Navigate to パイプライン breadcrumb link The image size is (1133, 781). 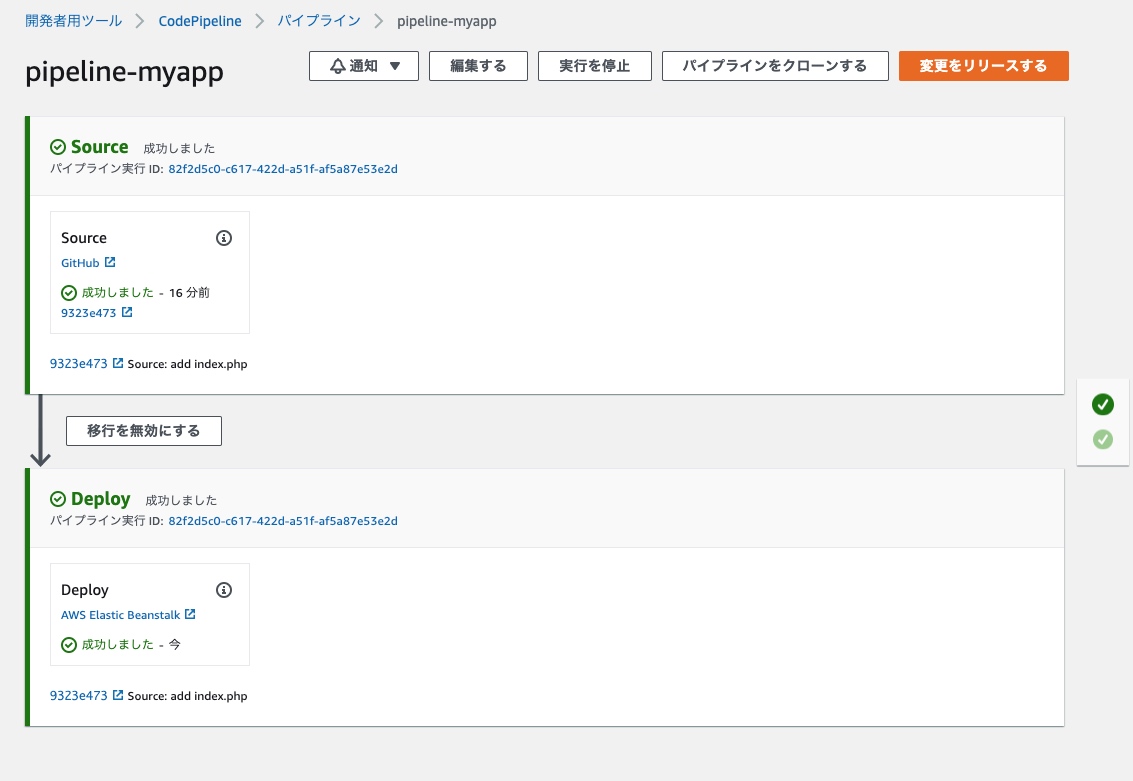[319, 21]
